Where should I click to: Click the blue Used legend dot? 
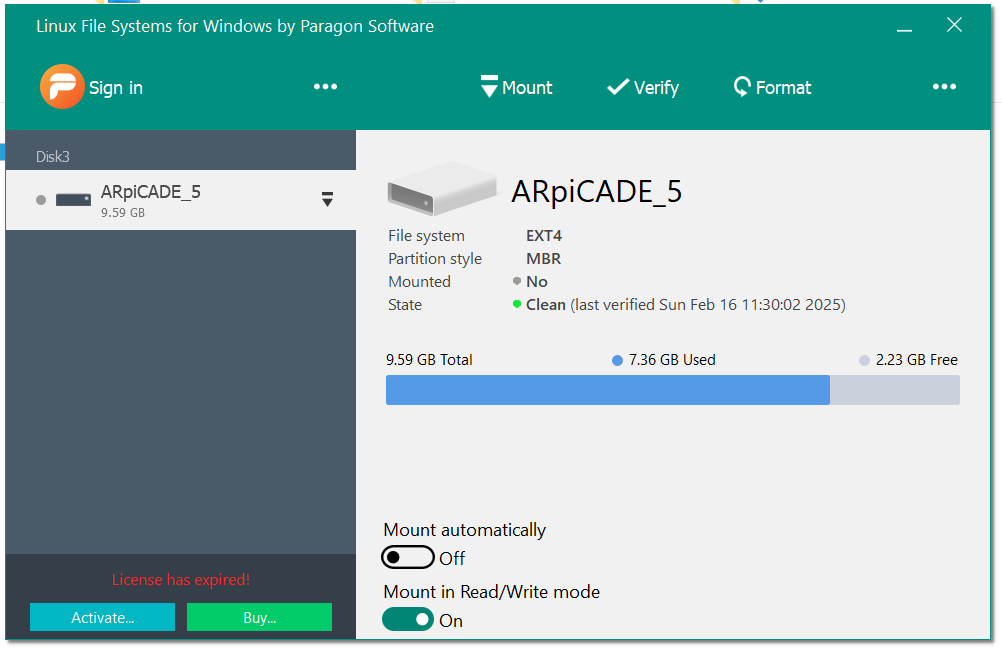(617, 360)
